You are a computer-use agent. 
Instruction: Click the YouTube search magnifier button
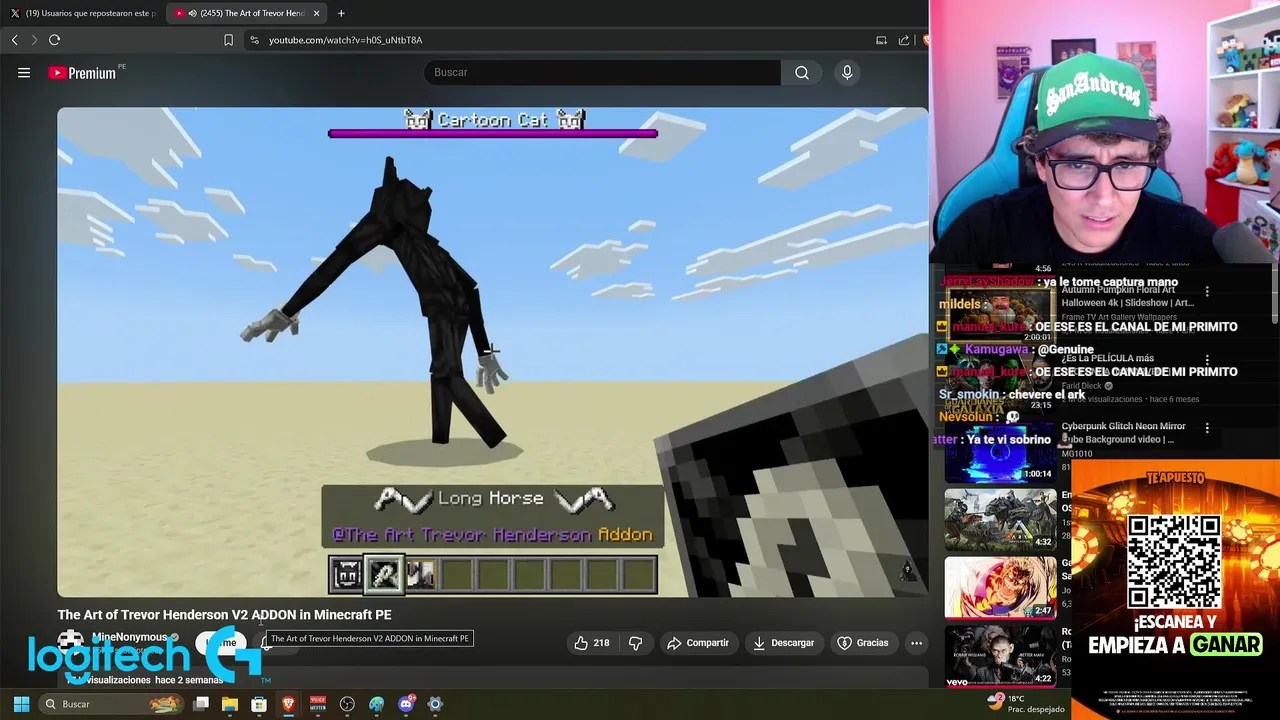tap(802, 72)
